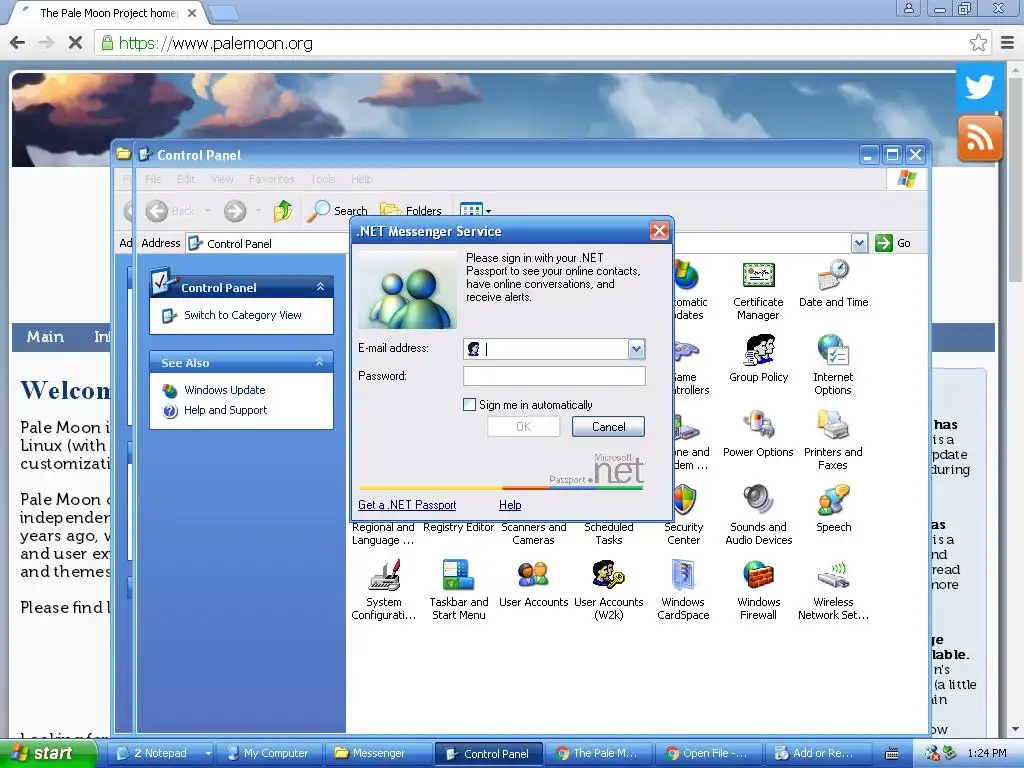
Task: Stop page loading with X button
Action: [75, 43]
